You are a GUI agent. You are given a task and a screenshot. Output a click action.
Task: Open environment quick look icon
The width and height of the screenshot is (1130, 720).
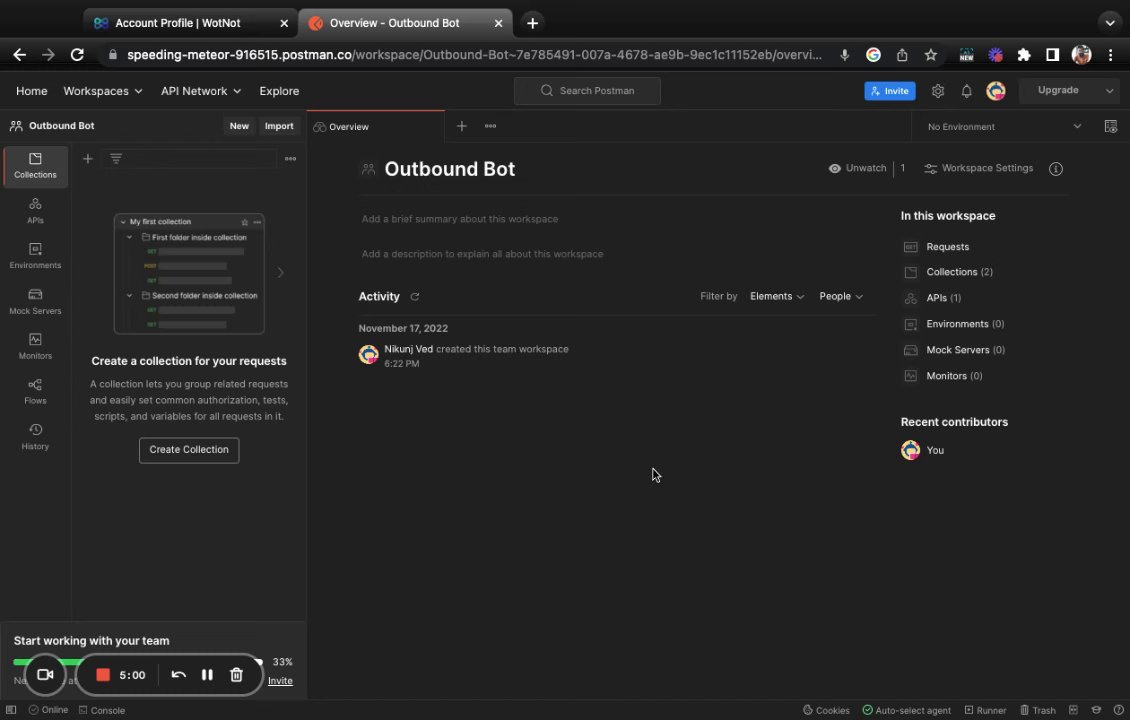1111,126
